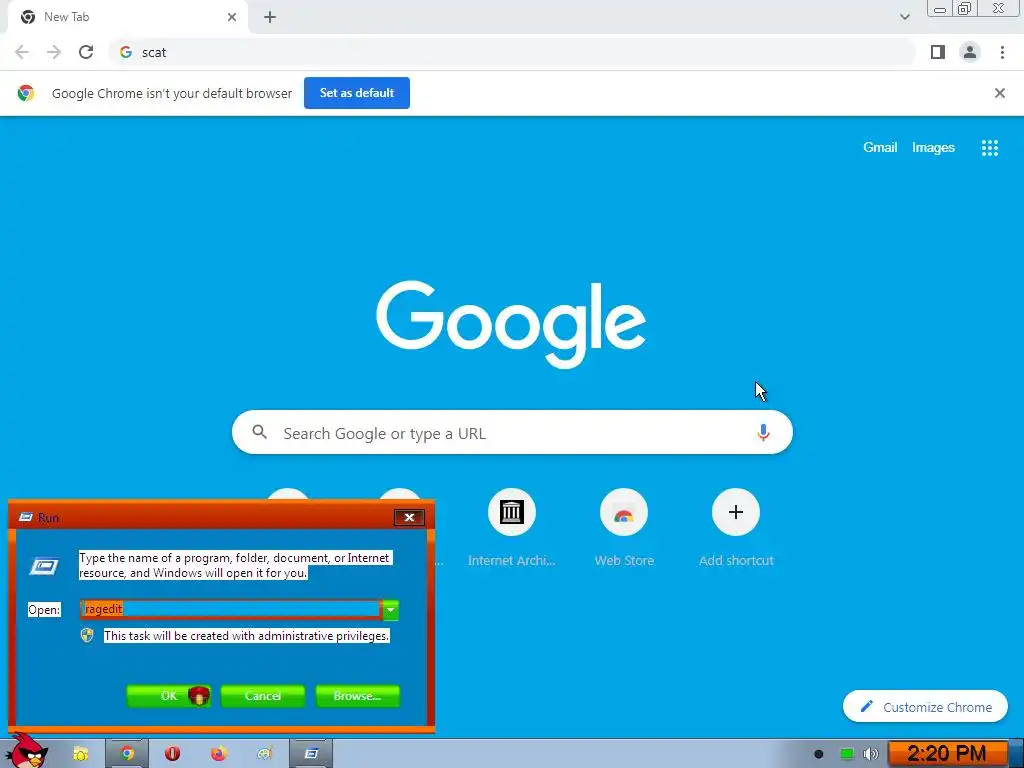The height and width of the screenshot is (768, 1024).
Task: Switch to Chrome in the taskbar
Action: click(x=127, y=754)
